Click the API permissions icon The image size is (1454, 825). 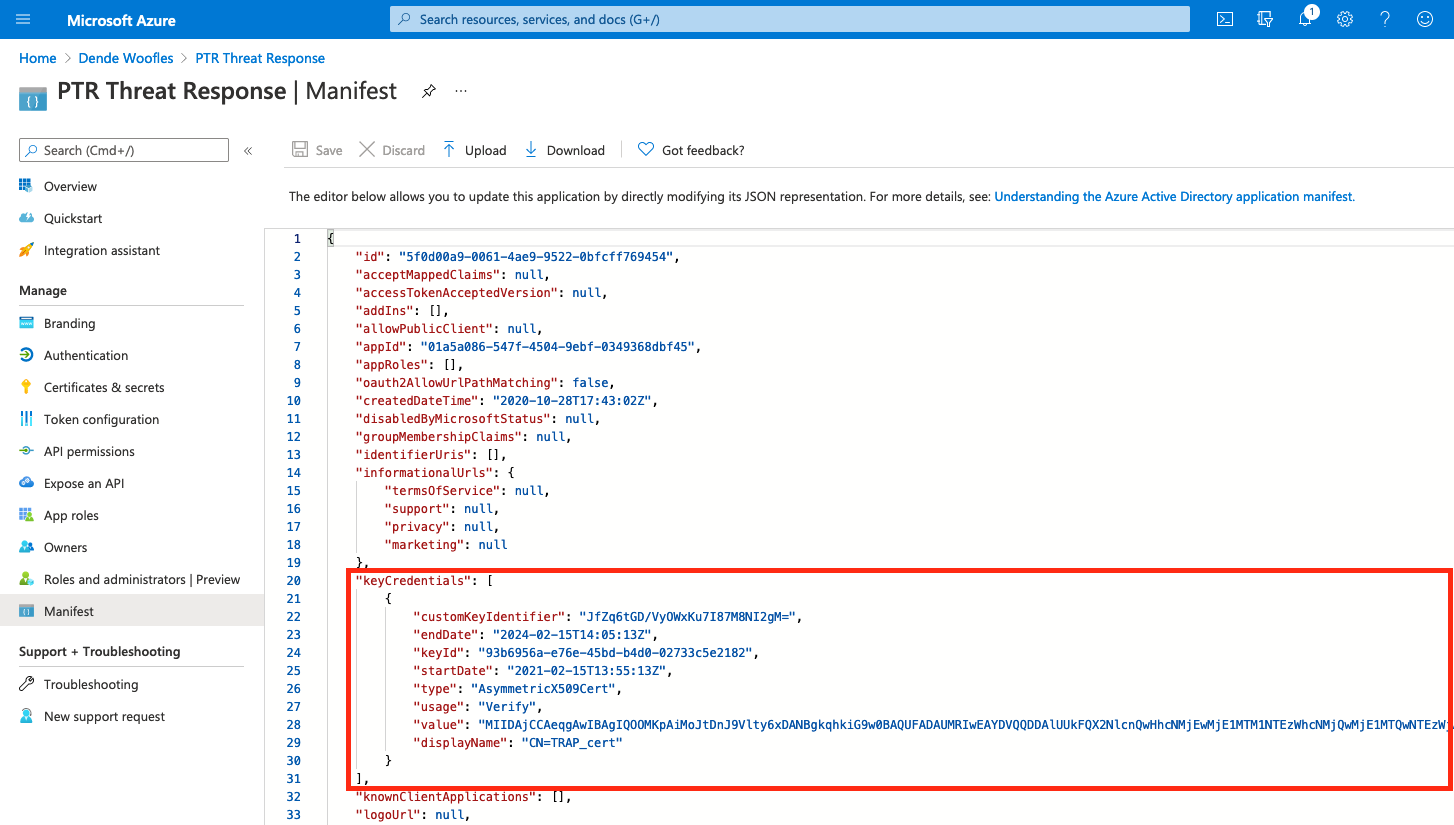click(27, 451)
